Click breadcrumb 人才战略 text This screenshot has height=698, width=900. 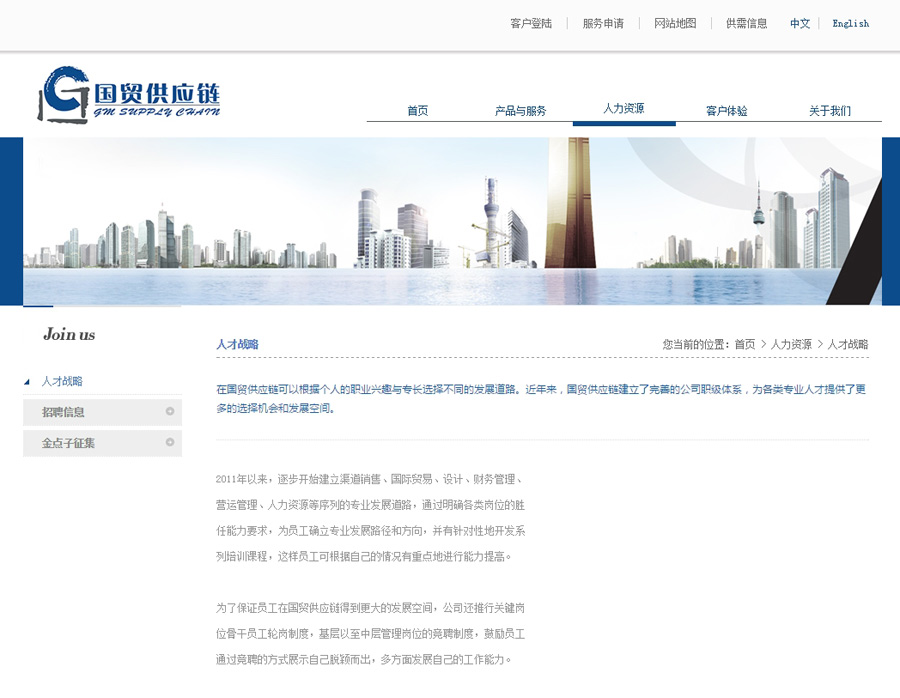coord(848,344)
